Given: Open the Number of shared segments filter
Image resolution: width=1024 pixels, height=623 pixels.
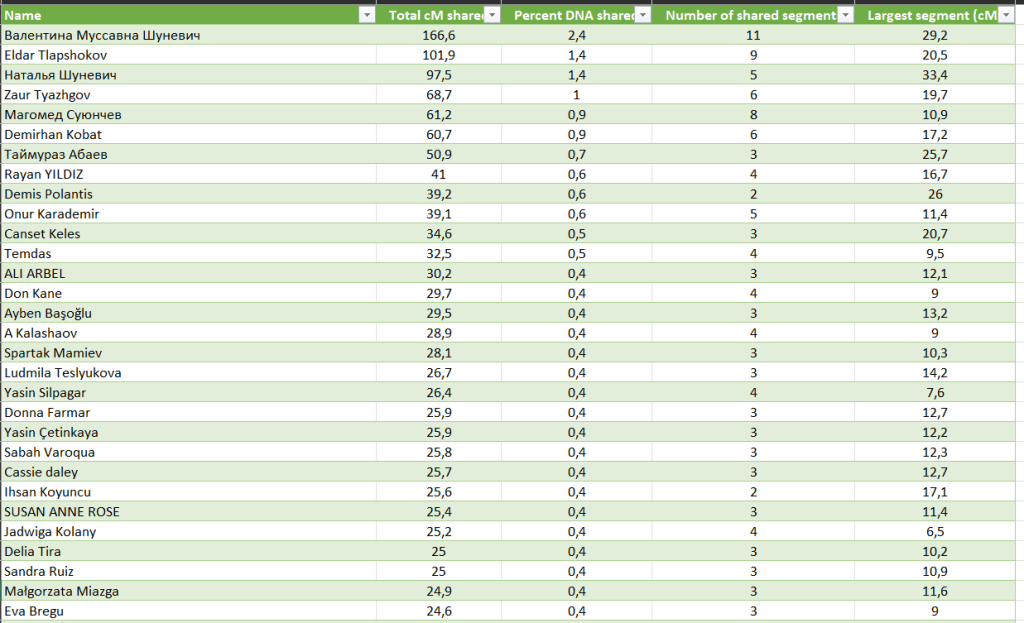Looking at the screenshot, I should click(x=845, y=15).
